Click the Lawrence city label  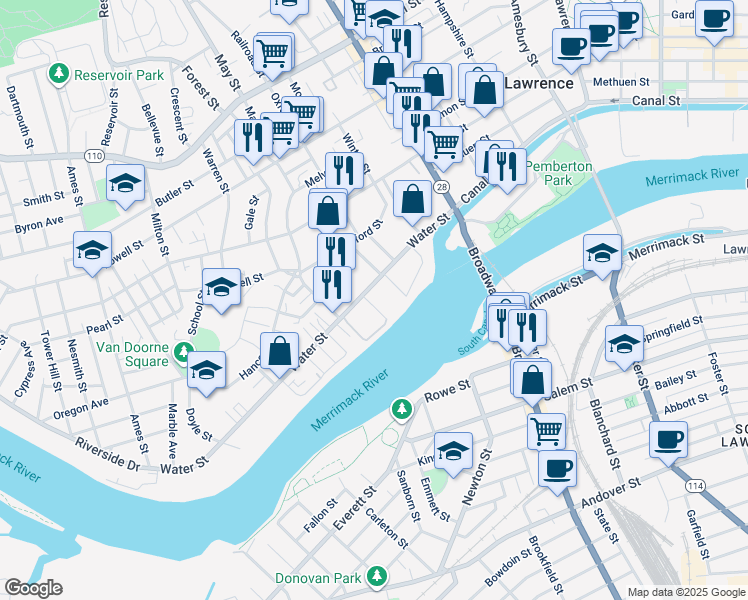coord(539,83)
